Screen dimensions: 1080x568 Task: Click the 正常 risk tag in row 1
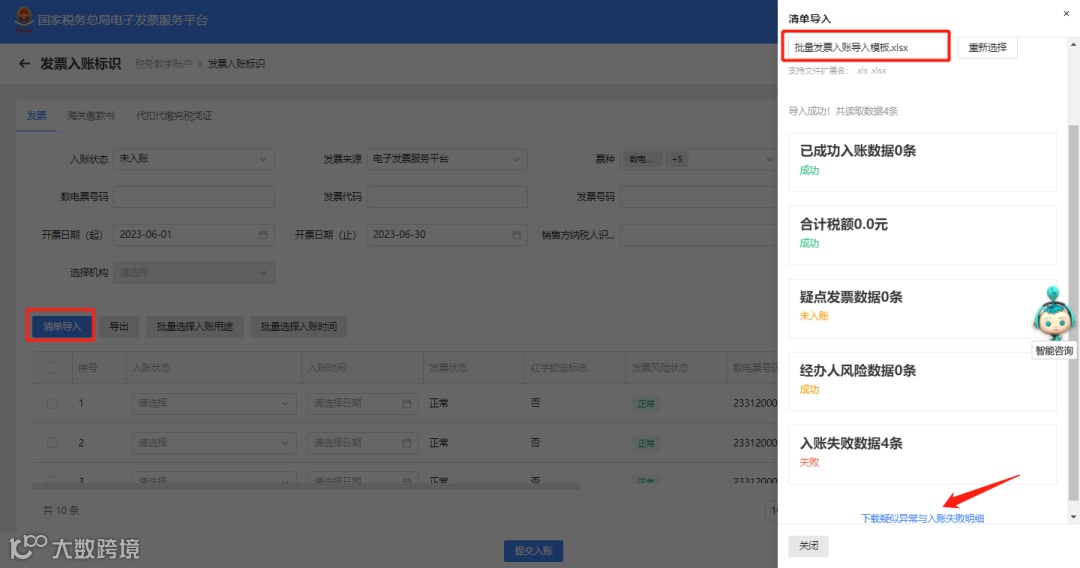645,403
